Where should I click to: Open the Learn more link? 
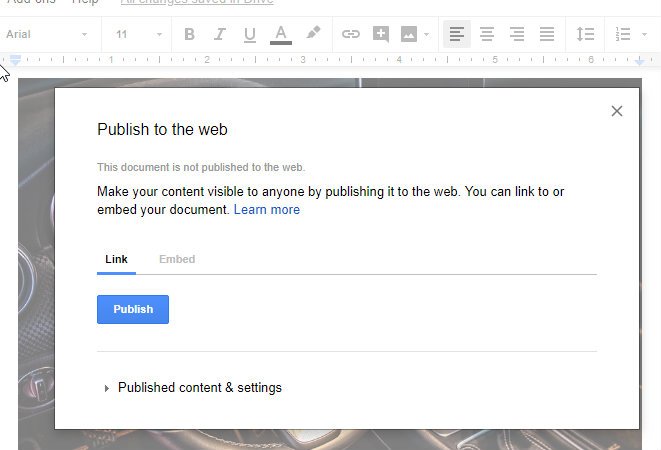coord(267,210)
